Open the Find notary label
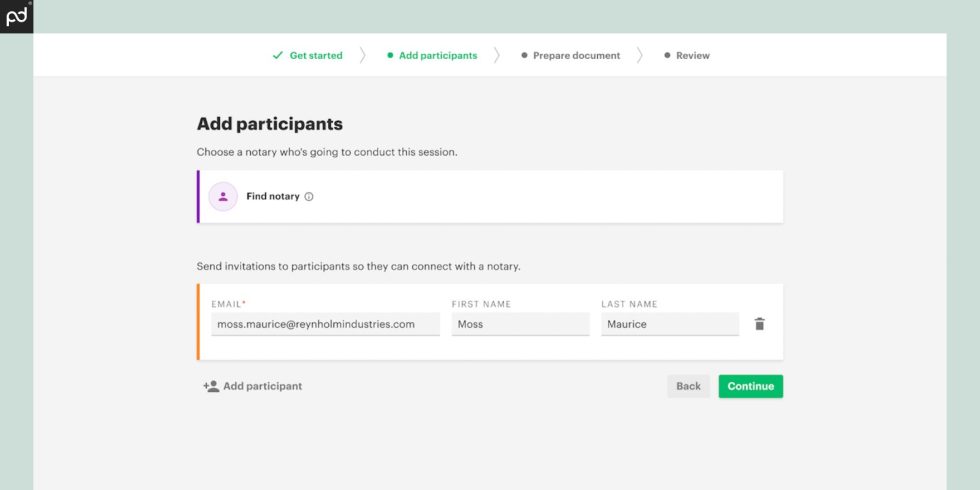 [x=273, y=197]
